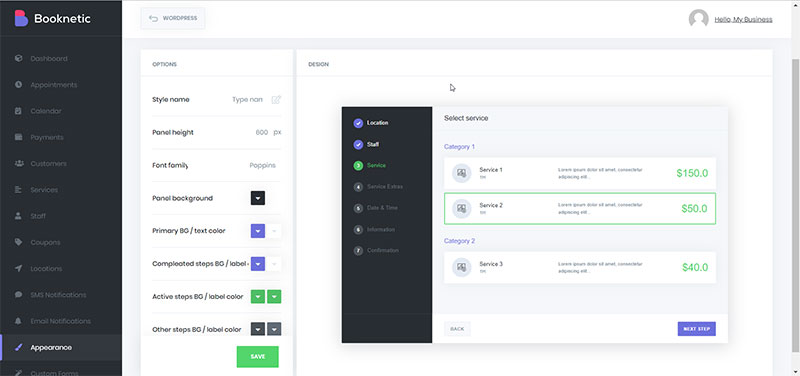Click the Payments card icon
800x376 pixels.
(19, 137)
